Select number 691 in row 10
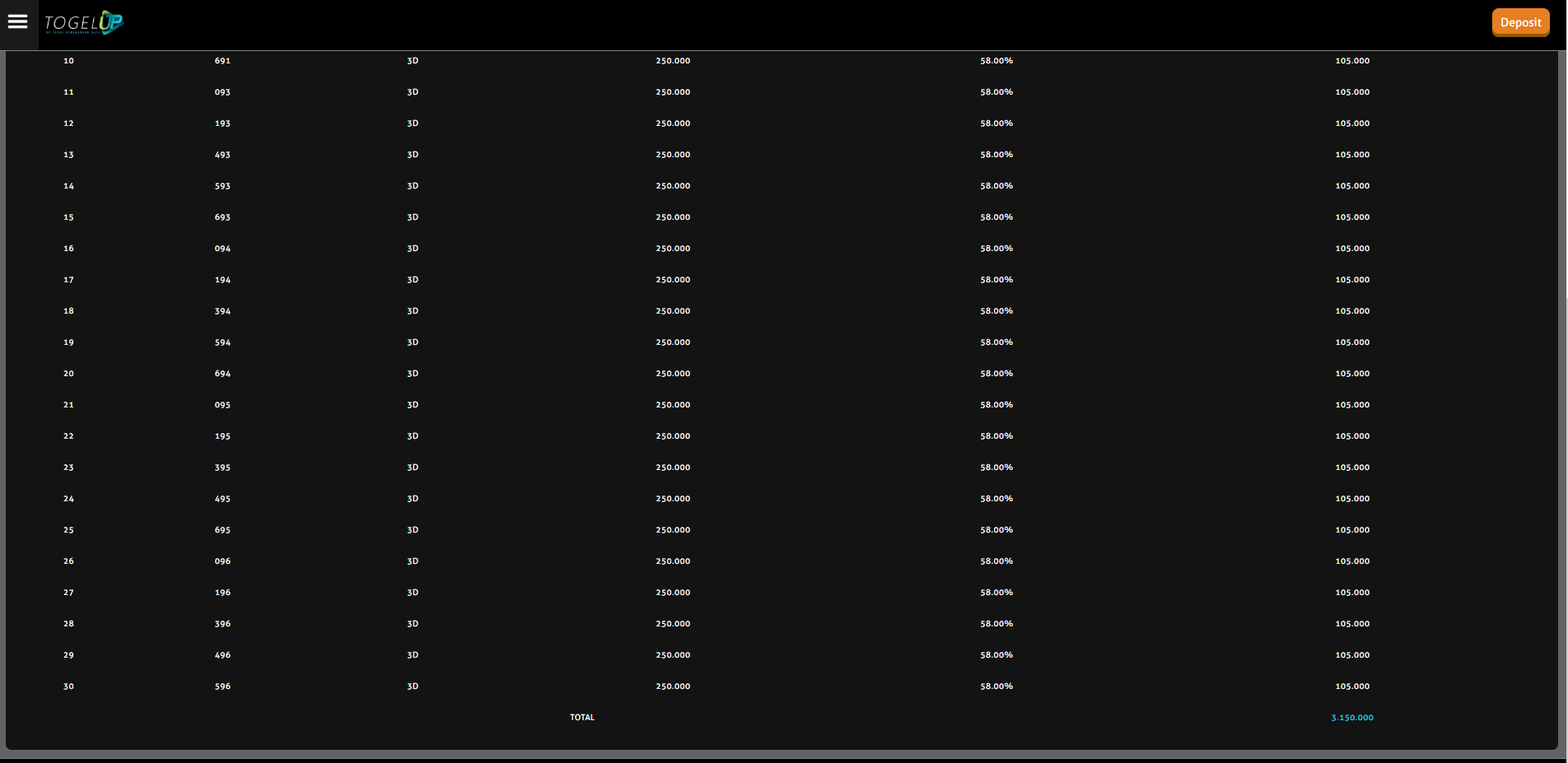Image resolution: width=1568 pixels, height=763 pixels. click(x=222, y=61)
